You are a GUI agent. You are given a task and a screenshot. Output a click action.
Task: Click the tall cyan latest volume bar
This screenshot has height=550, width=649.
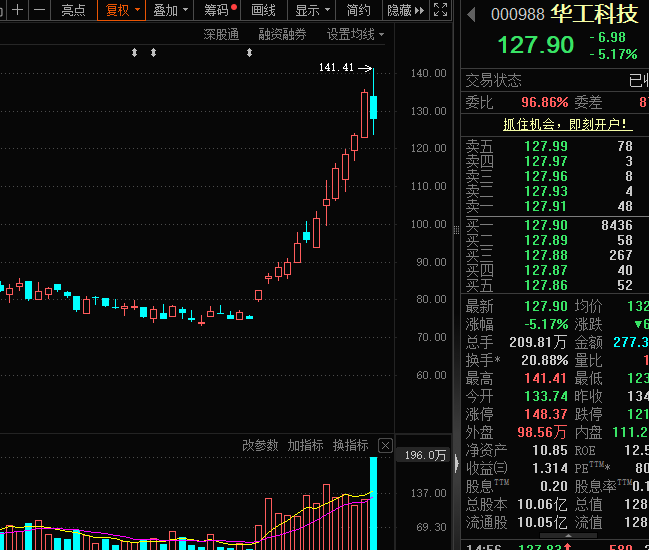point(373,502)
